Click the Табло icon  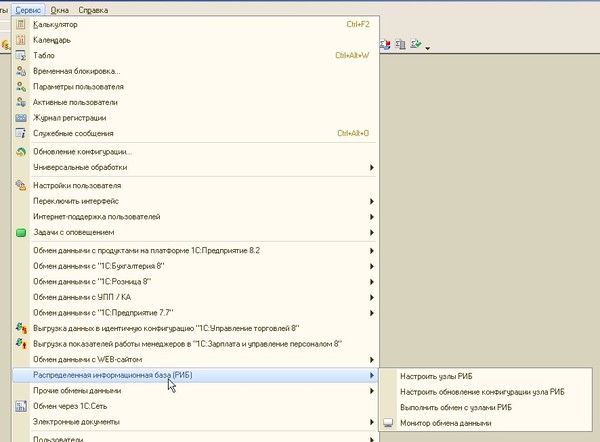(x=21, y=55)
